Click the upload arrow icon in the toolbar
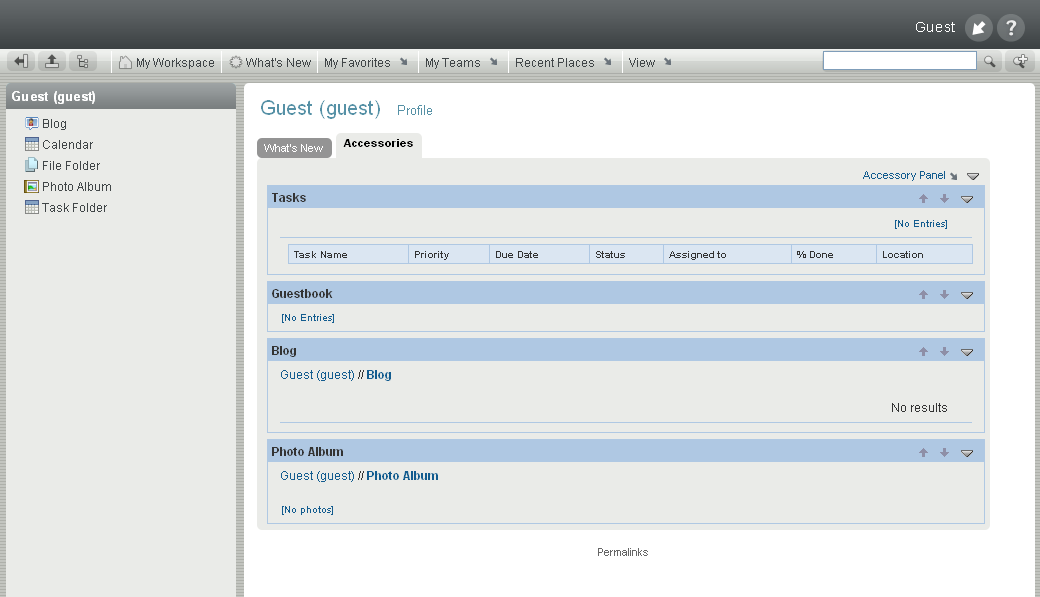Image resolution: width=1040 pixels, height=597 pixels. coord(51,61)
